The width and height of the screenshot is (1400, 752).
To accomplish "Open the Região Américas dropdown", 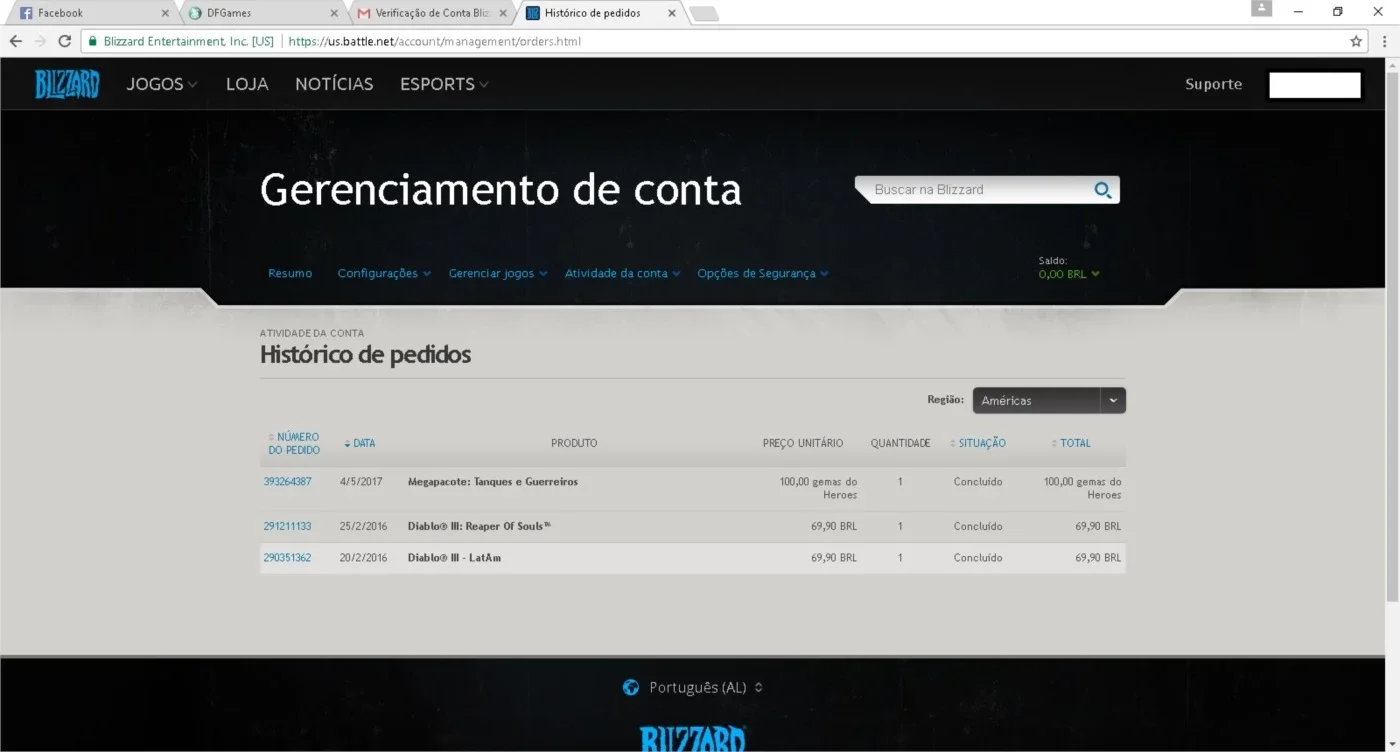I will (1049, 400).
